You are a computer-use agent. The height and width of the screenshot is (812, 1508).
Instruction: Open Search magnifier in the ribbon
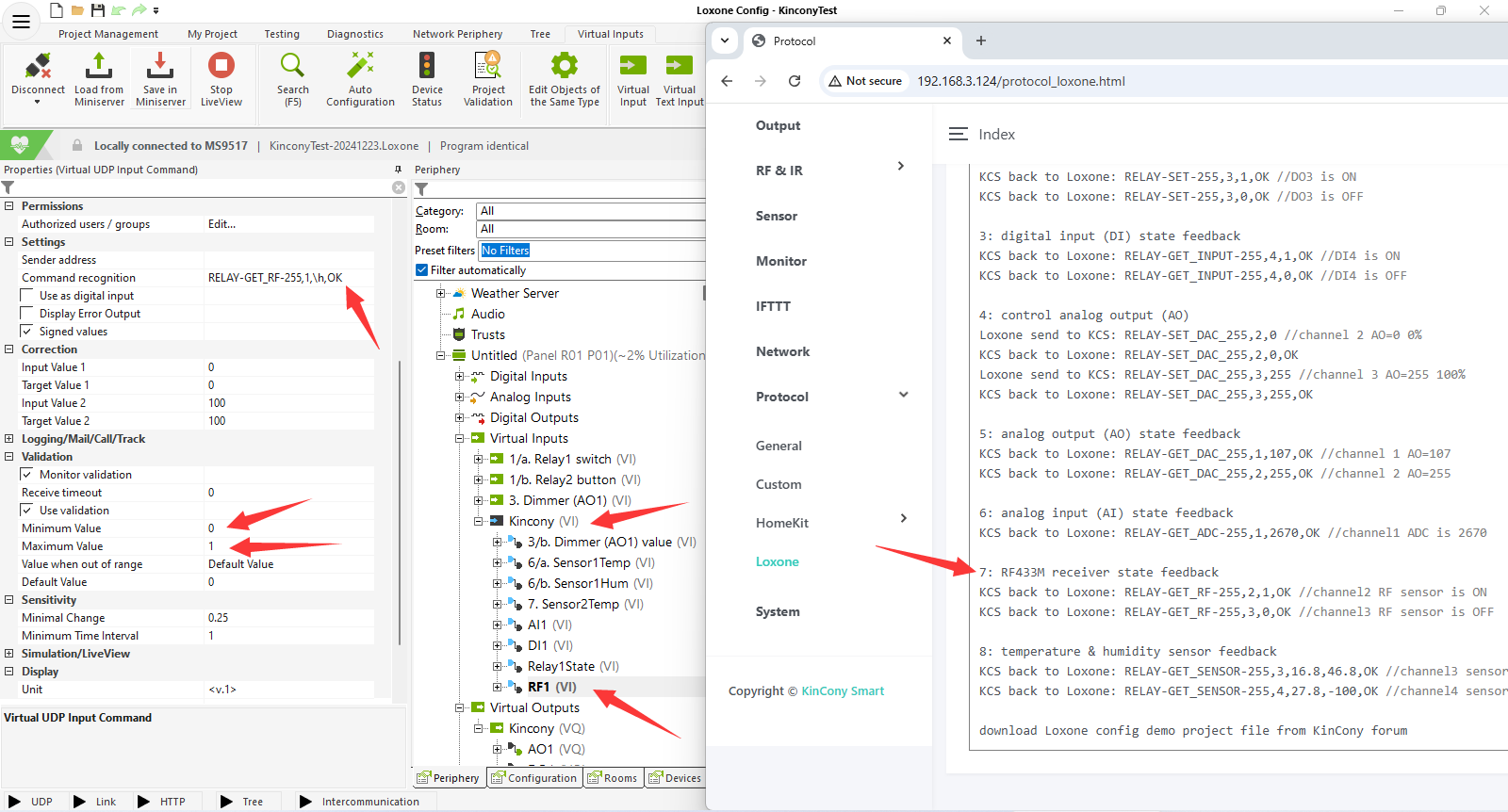click(x=293, y=66)
